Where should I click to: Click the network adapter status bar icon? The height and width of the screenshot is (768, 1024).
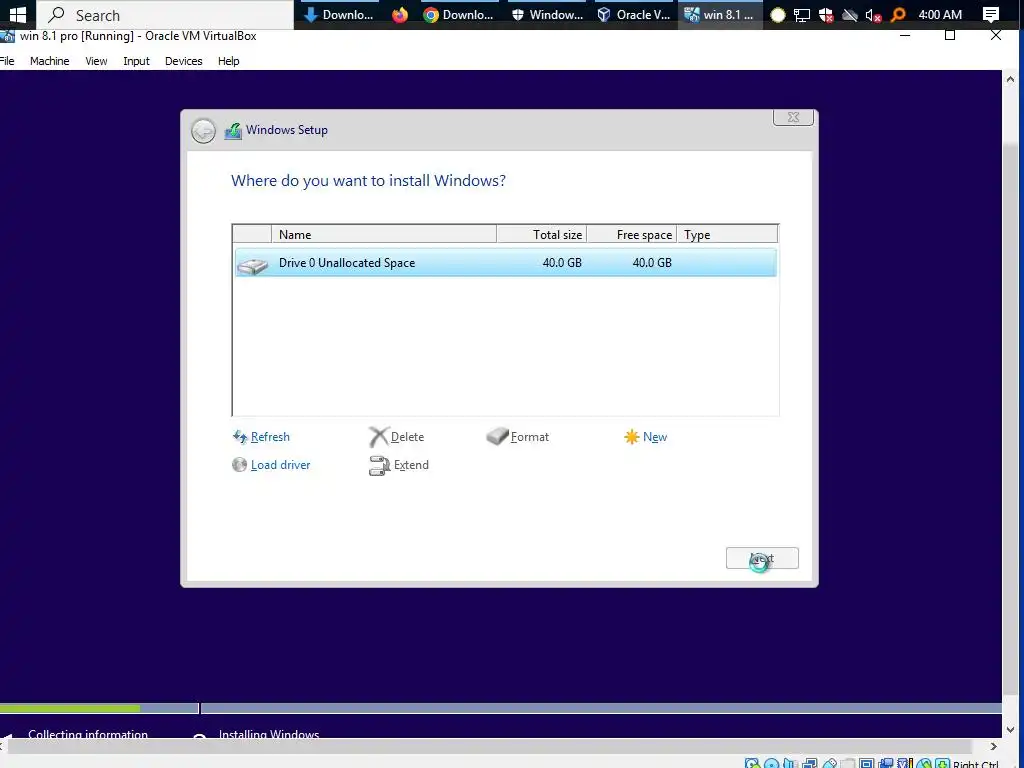810,763
